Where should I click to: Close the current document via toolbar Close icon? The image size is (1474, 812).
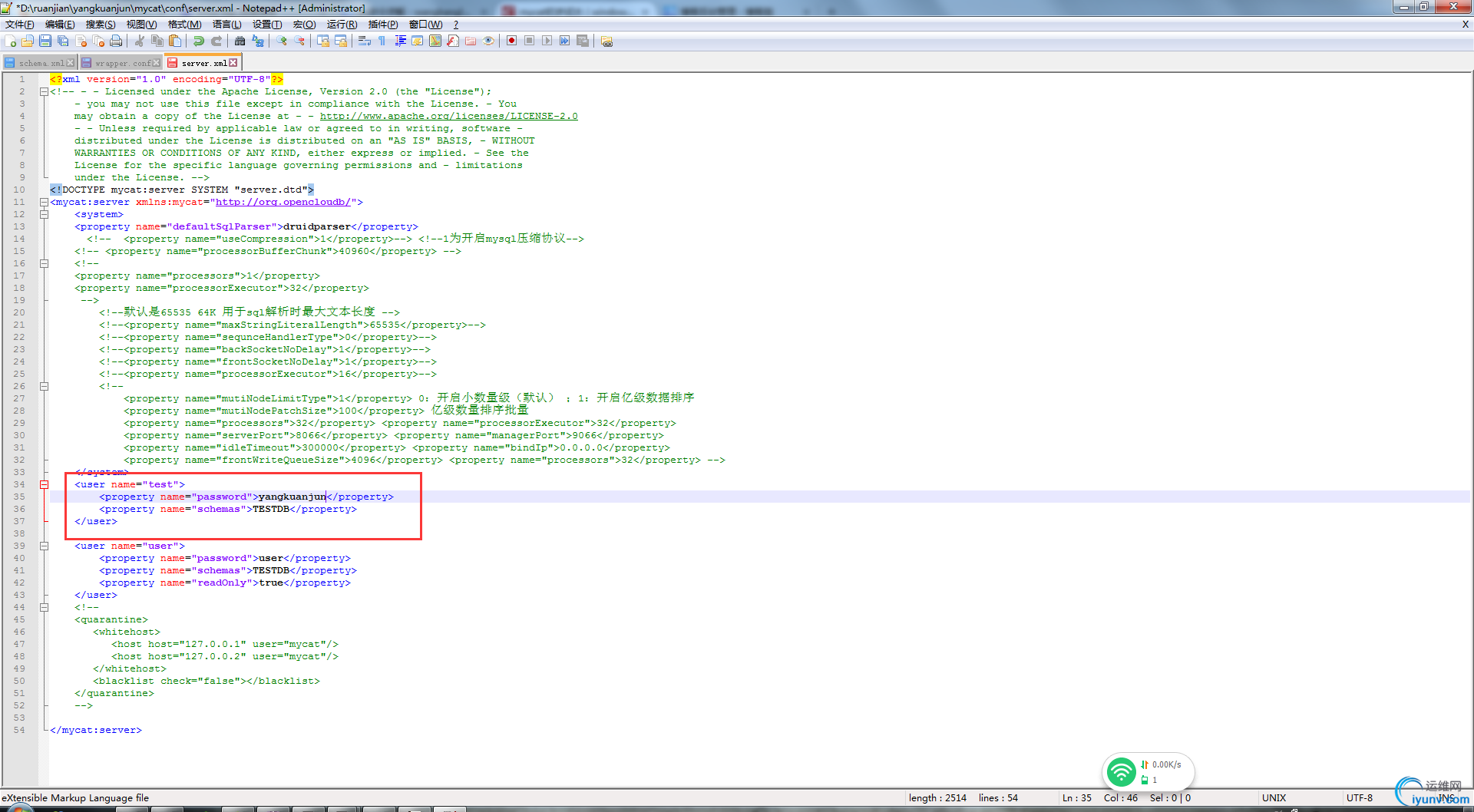[x=81, y=41]
